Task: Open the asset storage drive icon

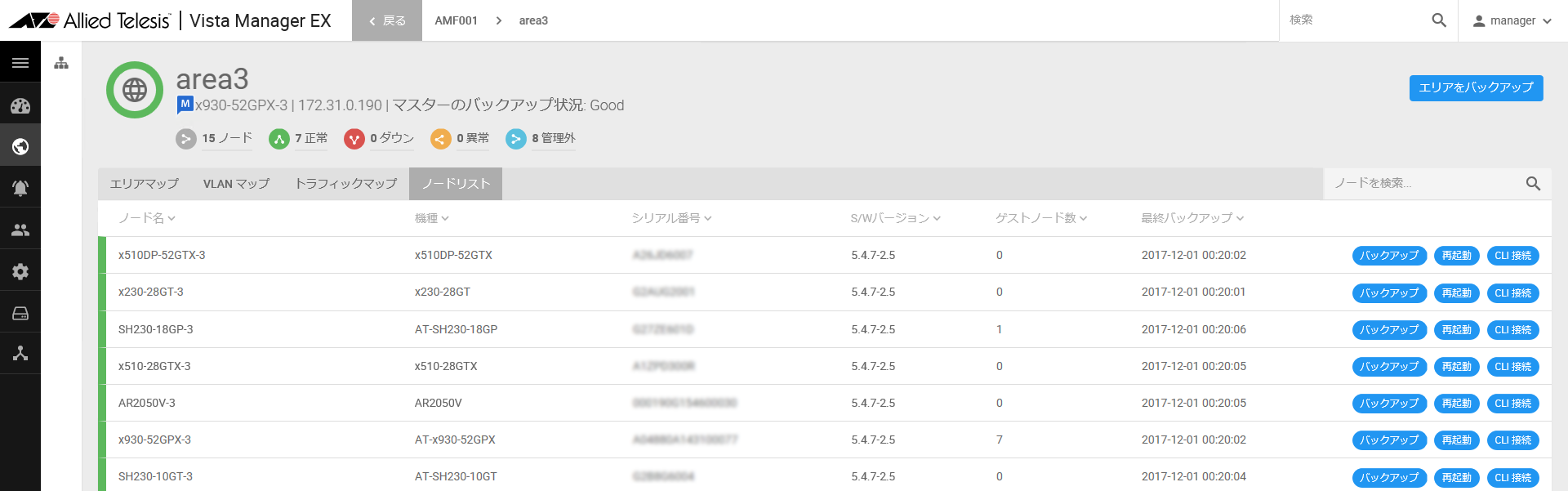Action: pos(20,313)
